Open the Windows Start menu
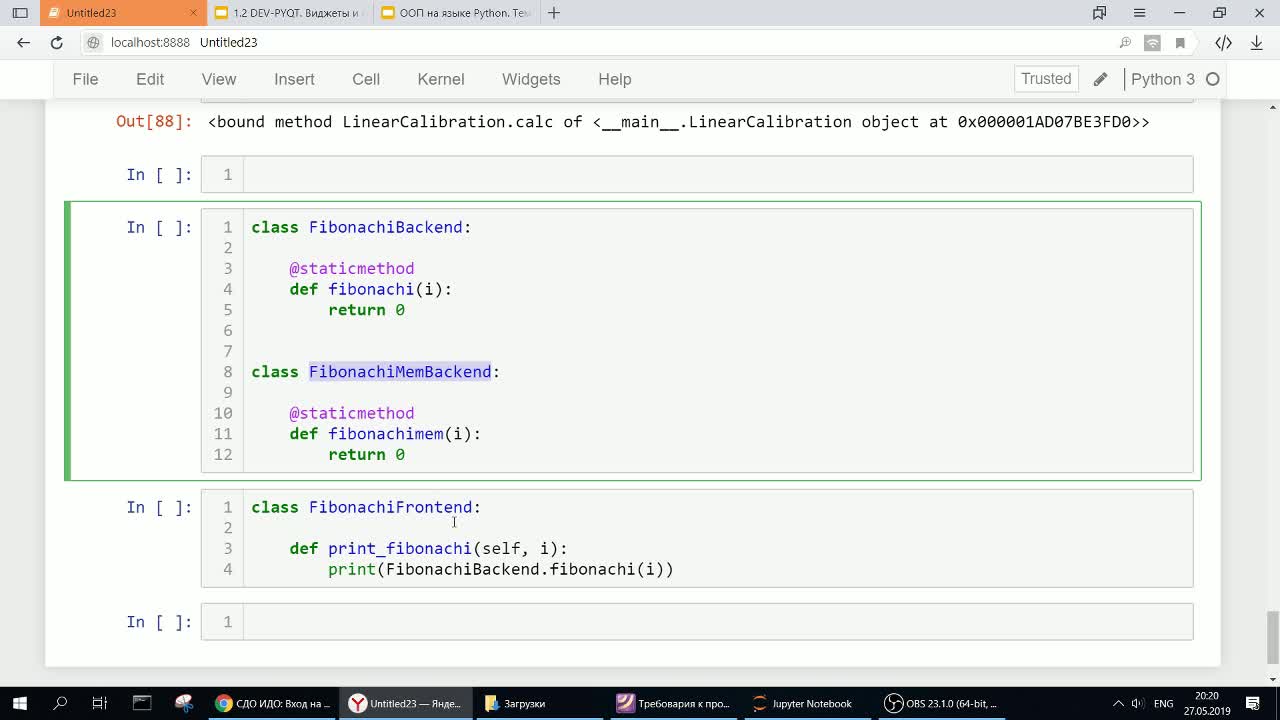 19,703
